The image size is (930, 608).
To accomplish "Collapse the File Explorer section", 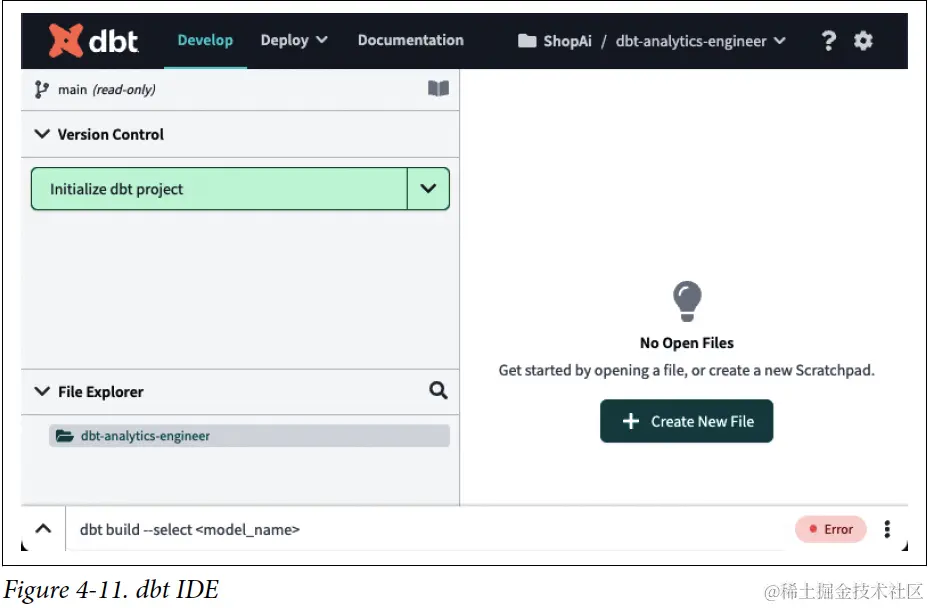I will pos(42,391).
